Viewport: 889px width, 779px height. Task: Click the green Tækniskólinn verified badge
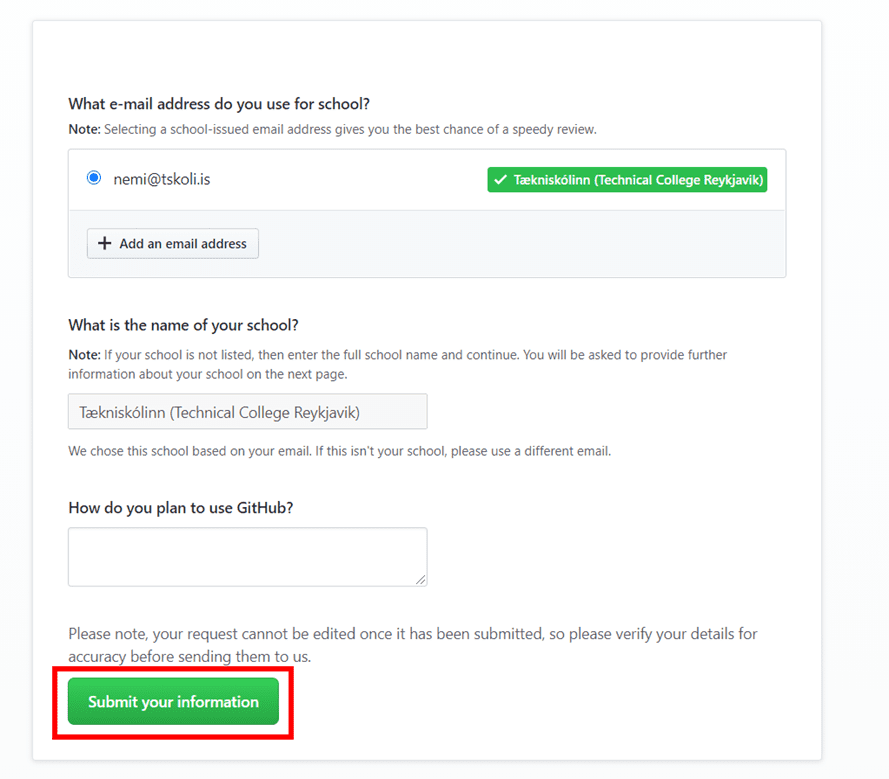(x=627, y=180)
